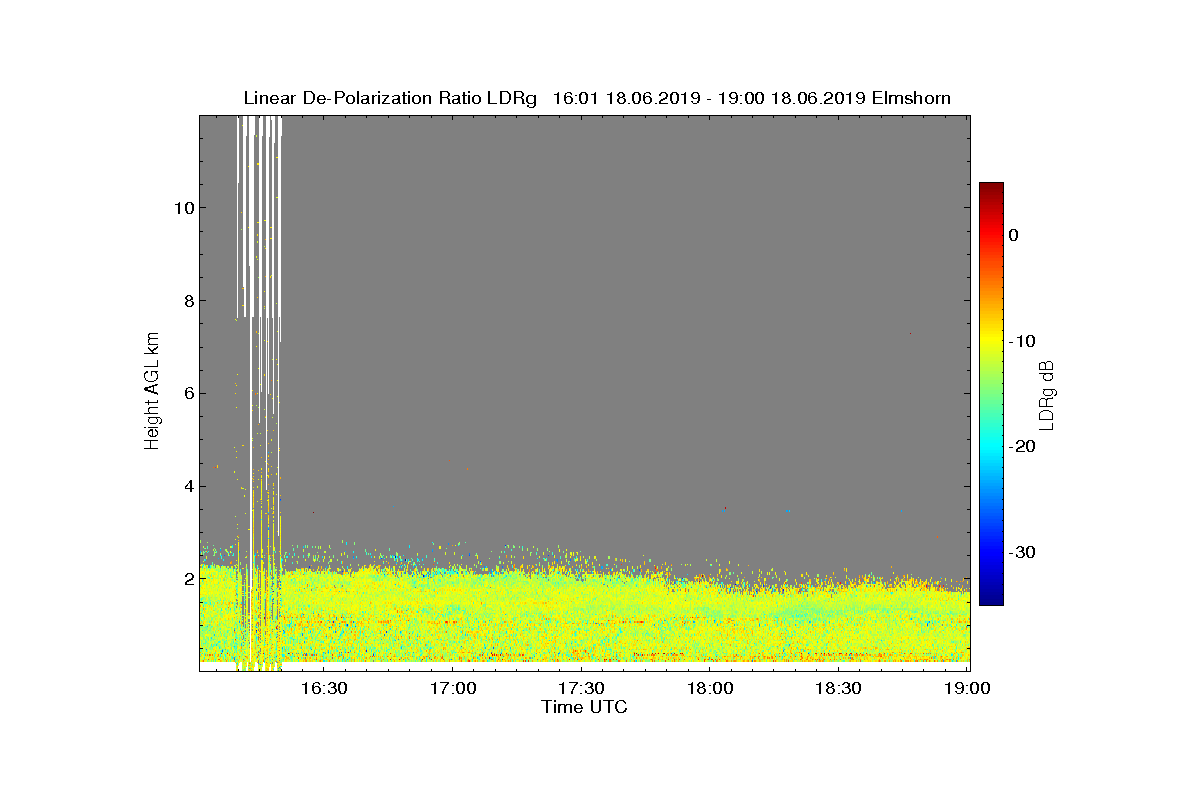Click the '18:00' time tick label
This screenshot has width=1200, height=800.
710,688
